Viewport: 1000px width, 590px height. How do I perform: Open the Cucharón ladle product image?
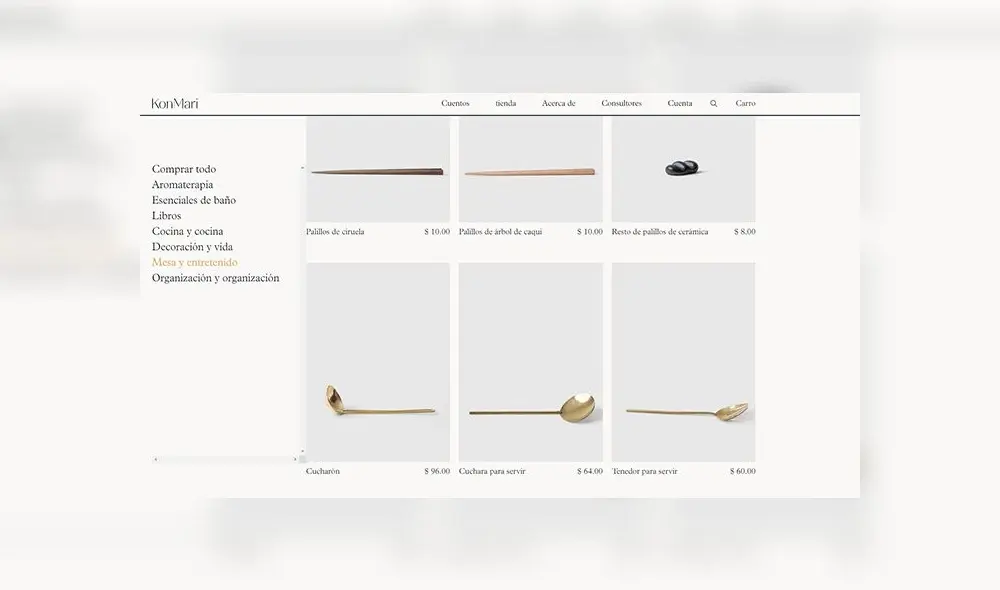click(377, 362)
